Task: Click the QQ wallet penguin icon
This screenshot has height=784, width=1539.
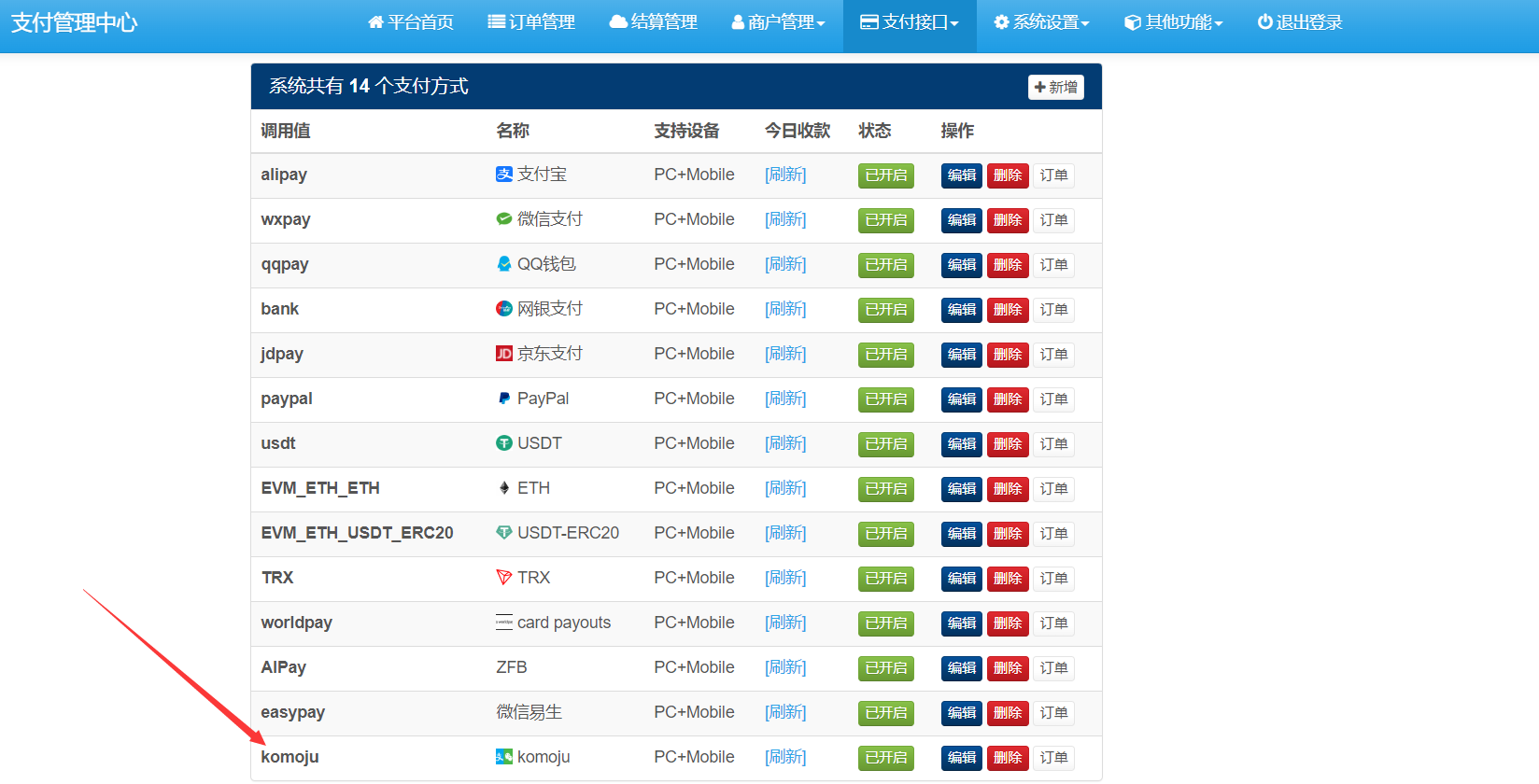Action: coord(504,264)
